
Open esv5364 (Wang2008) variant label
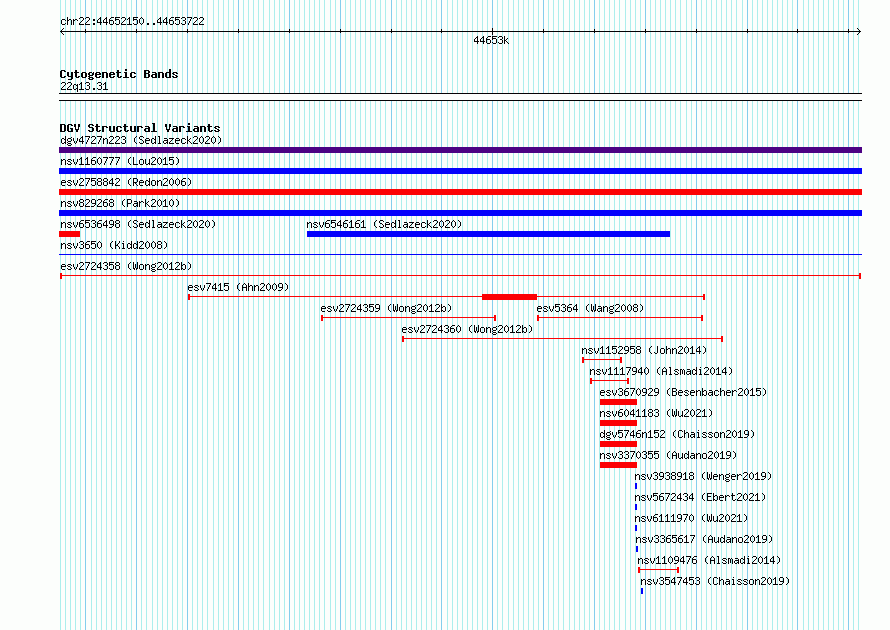(x=590, y=308)
